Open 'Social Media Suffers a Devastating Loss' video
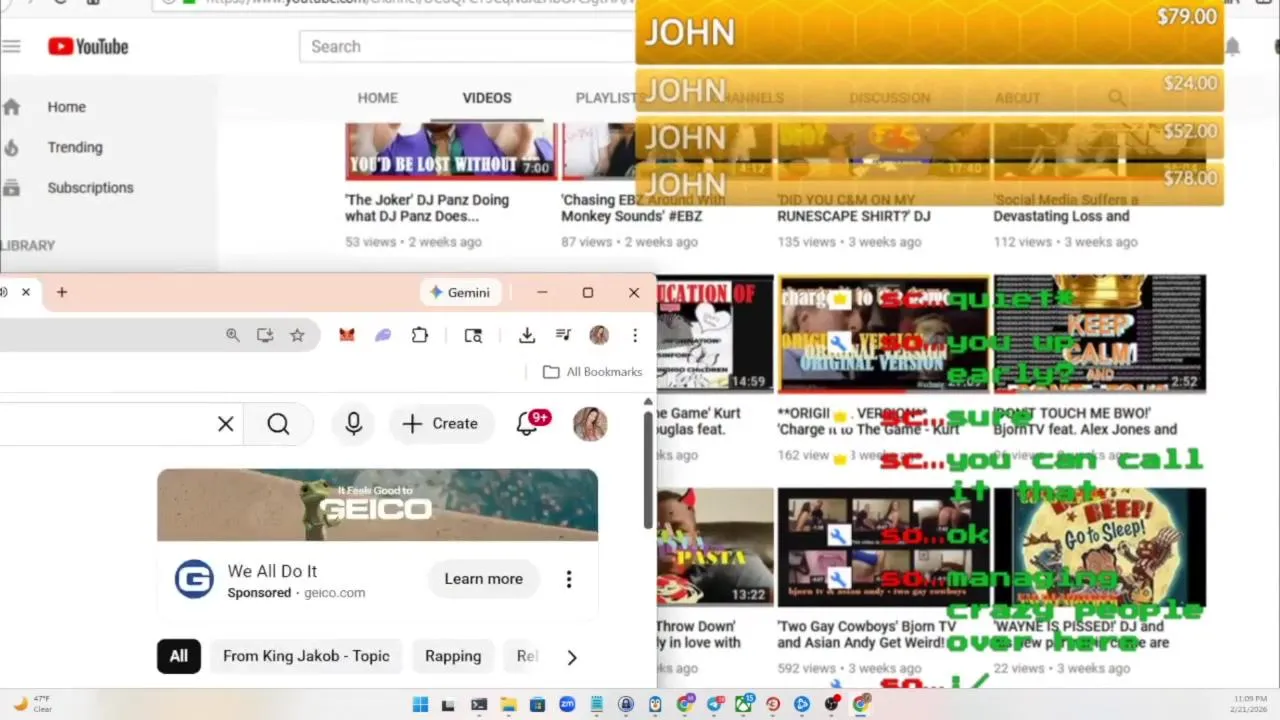 [1066, 208]
